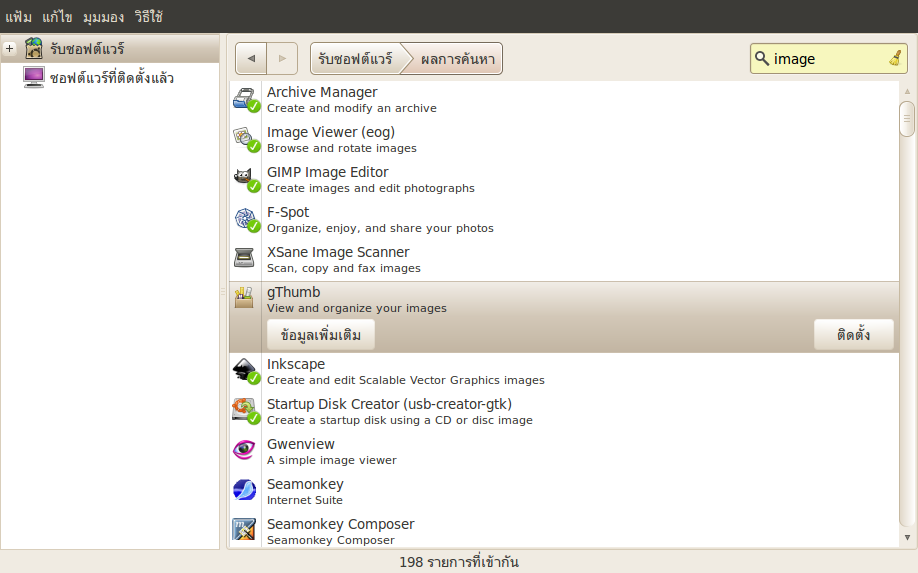Clear search with the broom icon
Screen dimensions: 918x573
point(895,58)
